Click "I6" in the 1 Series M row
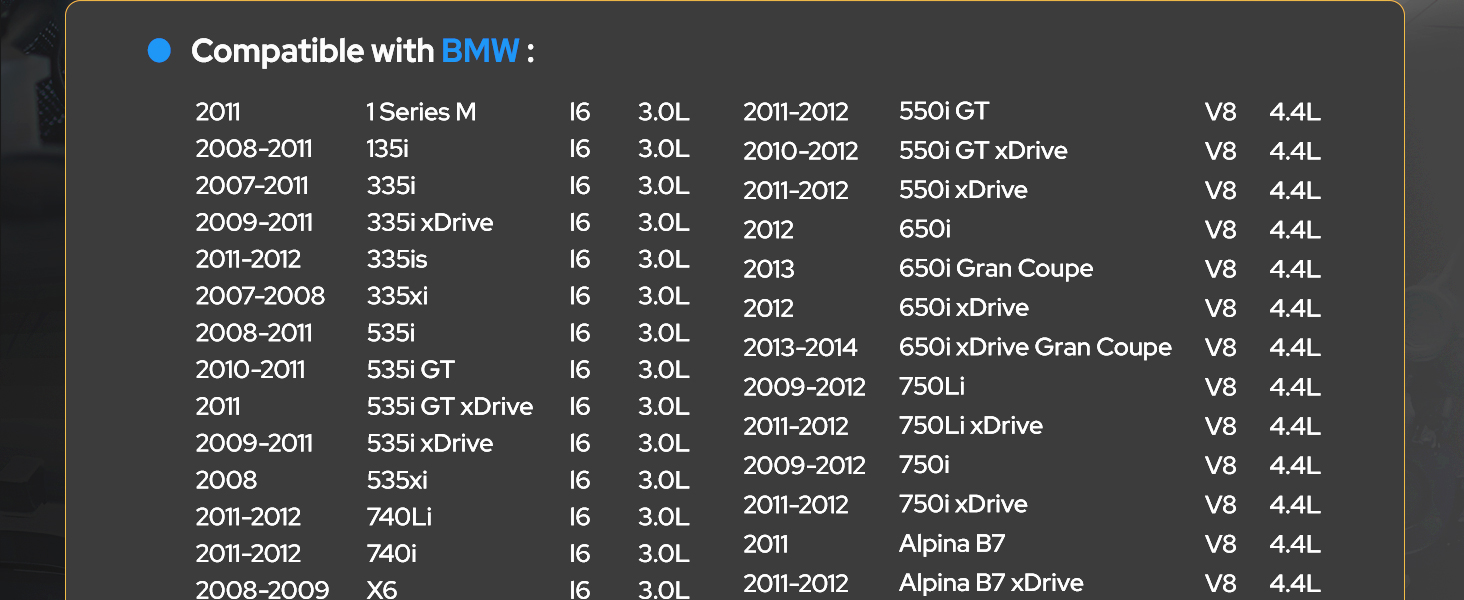 [580, 112]
